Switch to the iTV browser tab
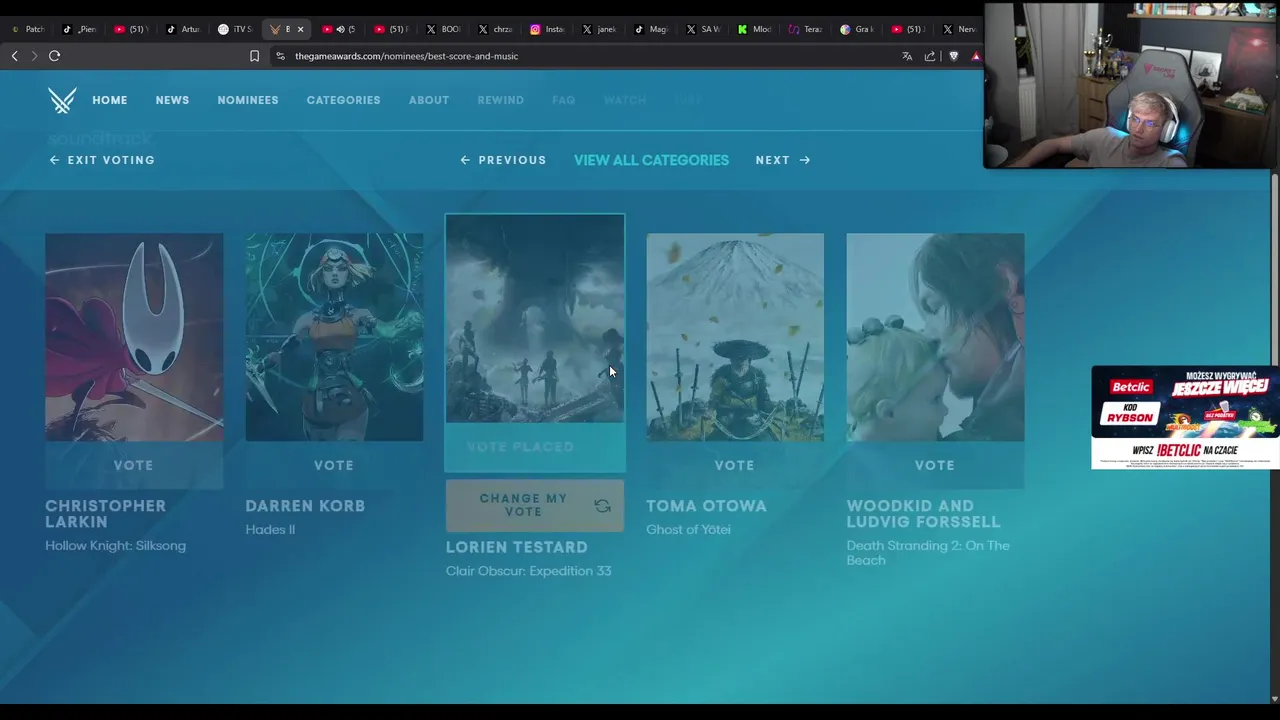 tap(235, 29)
